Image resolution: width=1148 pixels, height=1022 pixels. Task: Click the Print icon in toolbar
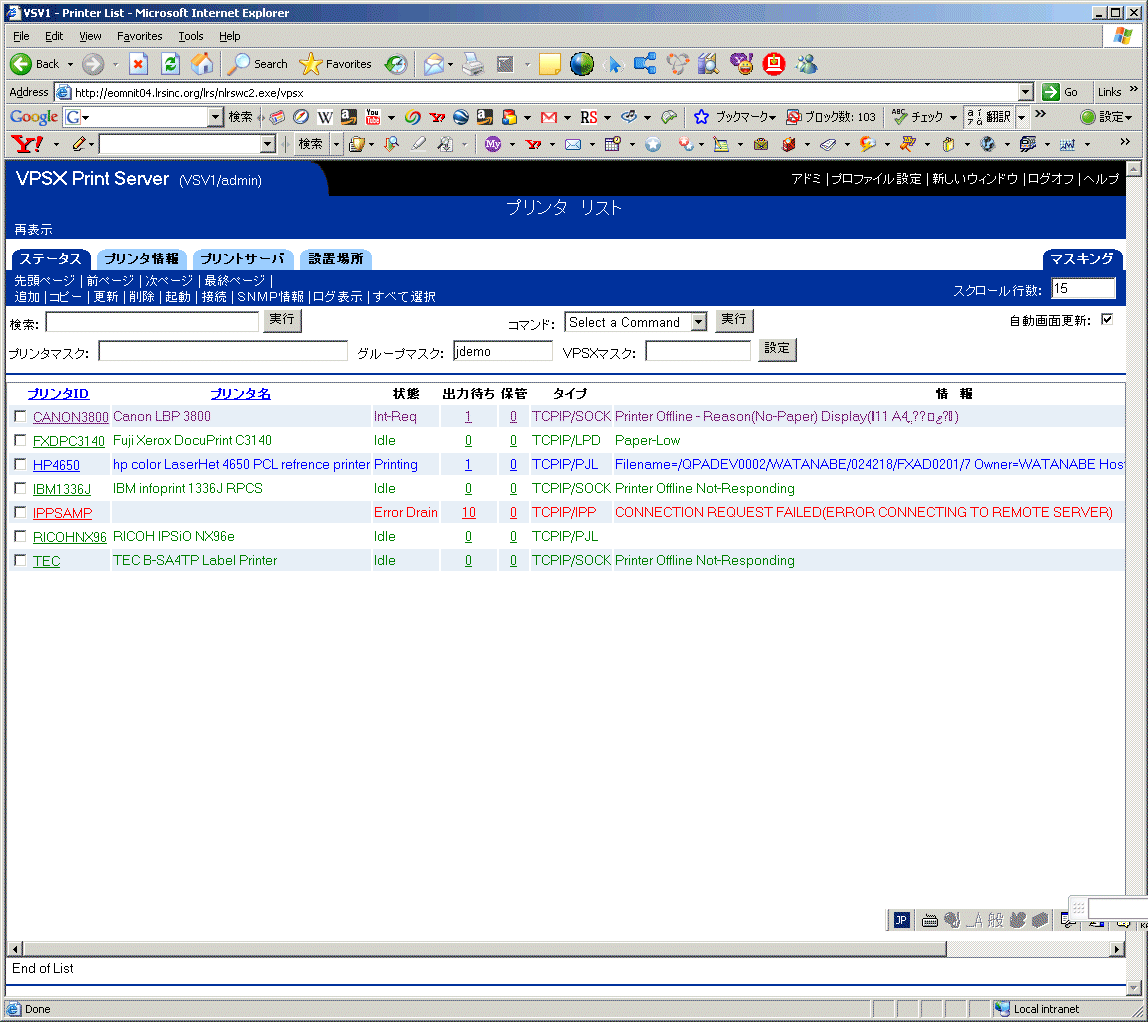click(472, 64)
